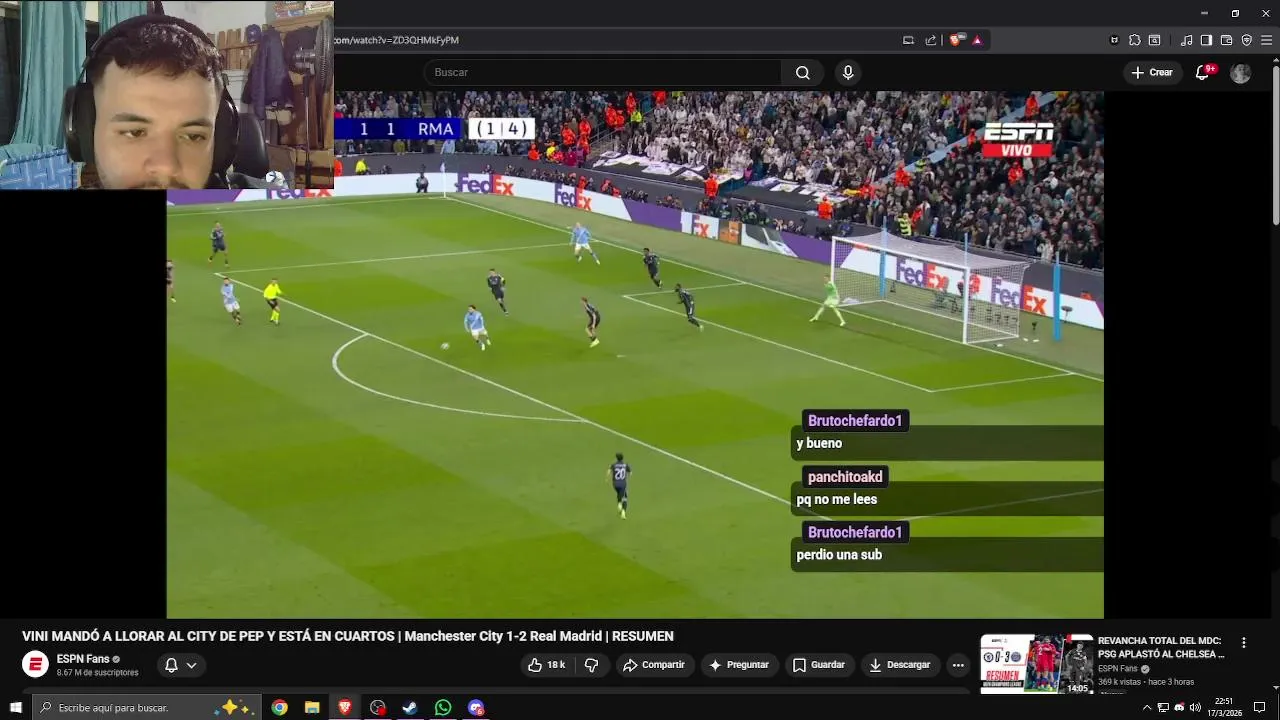This screenshot has width=1280, height=720.
Task: Click chat message 'y bueno'
Action: point(819,443)
